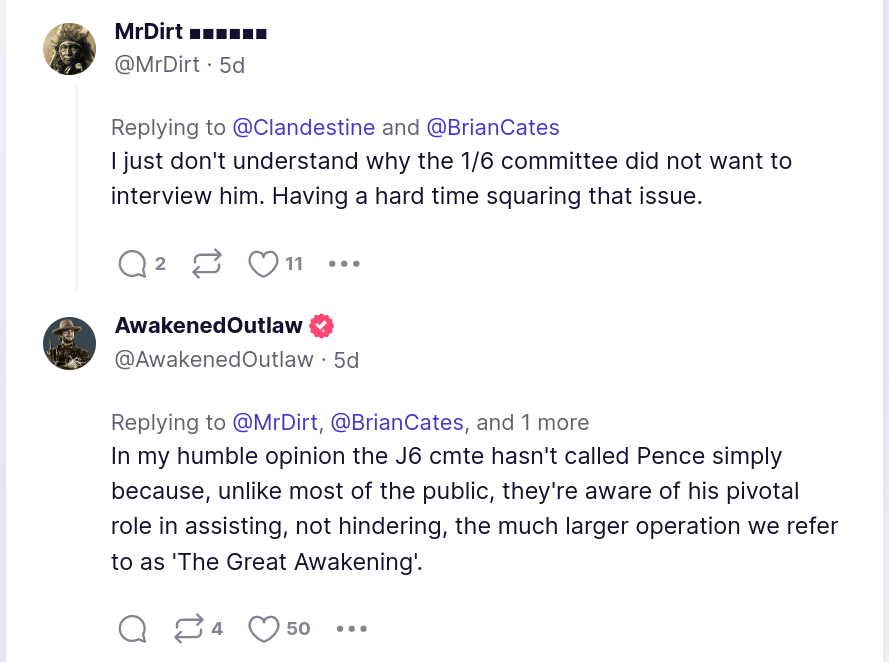Open MrDirt's post via the 5d timestamp
The width and height of the screenshot is (889, 662).
232,65
